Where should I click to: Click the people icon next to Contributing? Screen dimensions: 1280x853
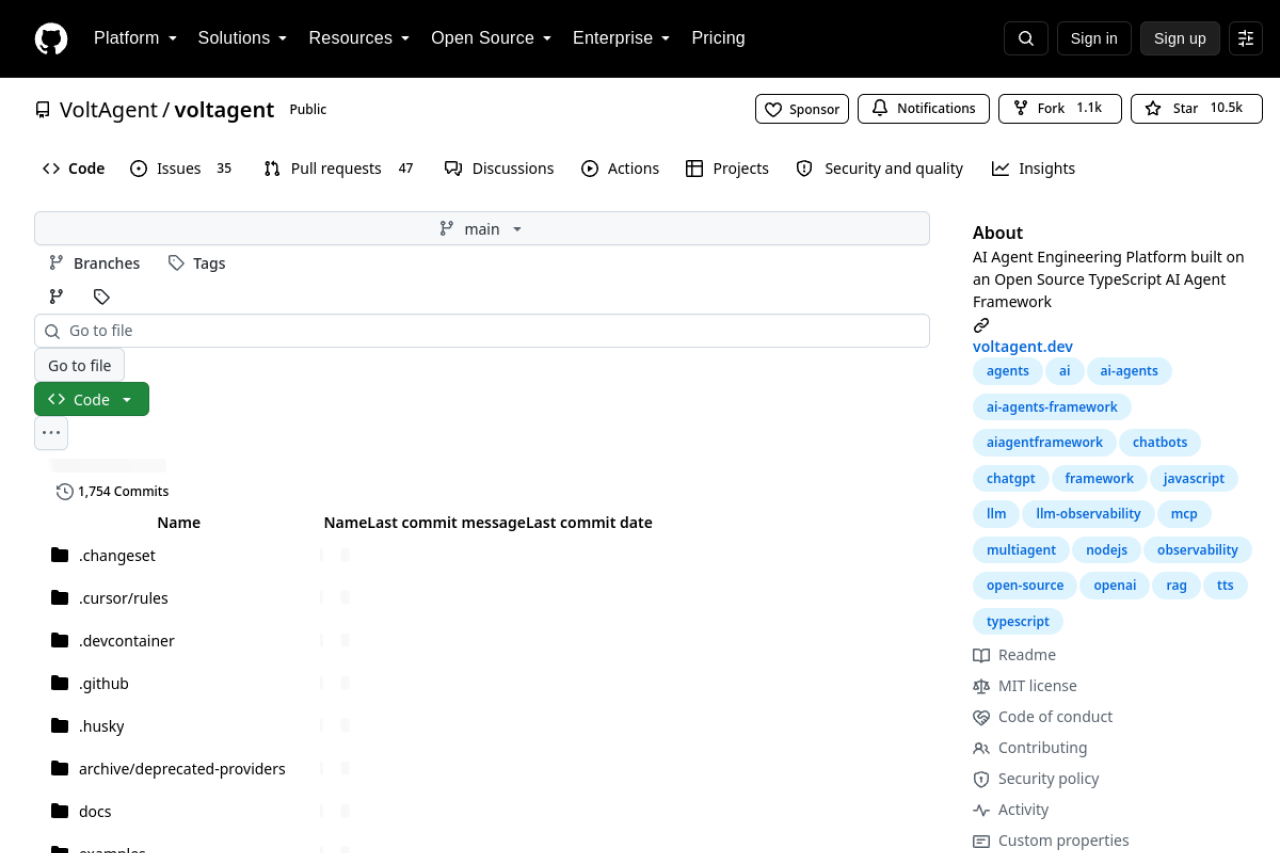click(981, 748)
